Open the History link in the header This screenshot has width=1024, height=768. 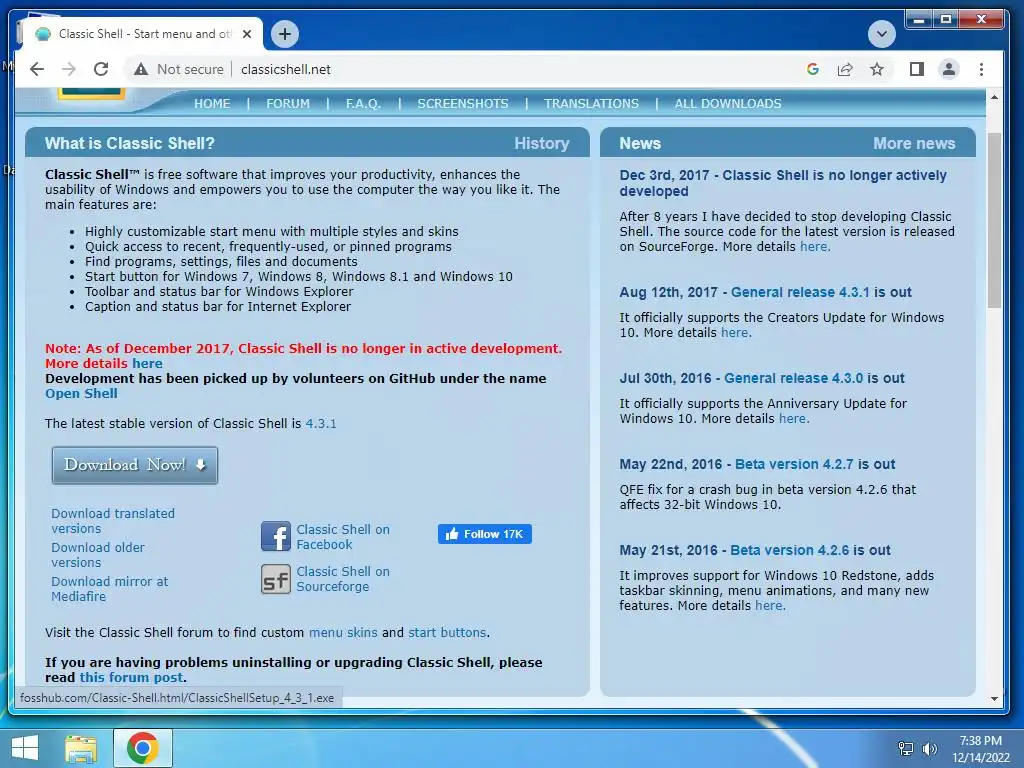pos(542,144)
